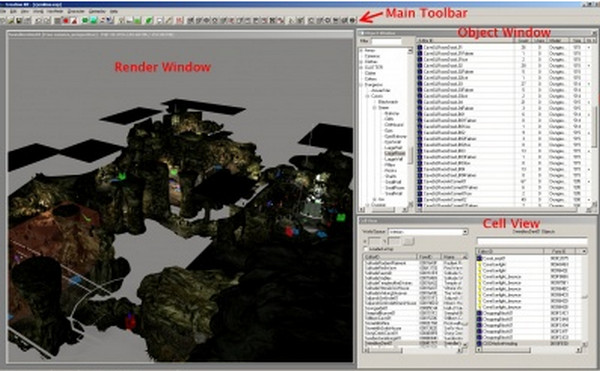This screenshot has width=600, height=371.
Task: Collapse the Dungeons node in the object tree
Action: (x=361, y=85)
